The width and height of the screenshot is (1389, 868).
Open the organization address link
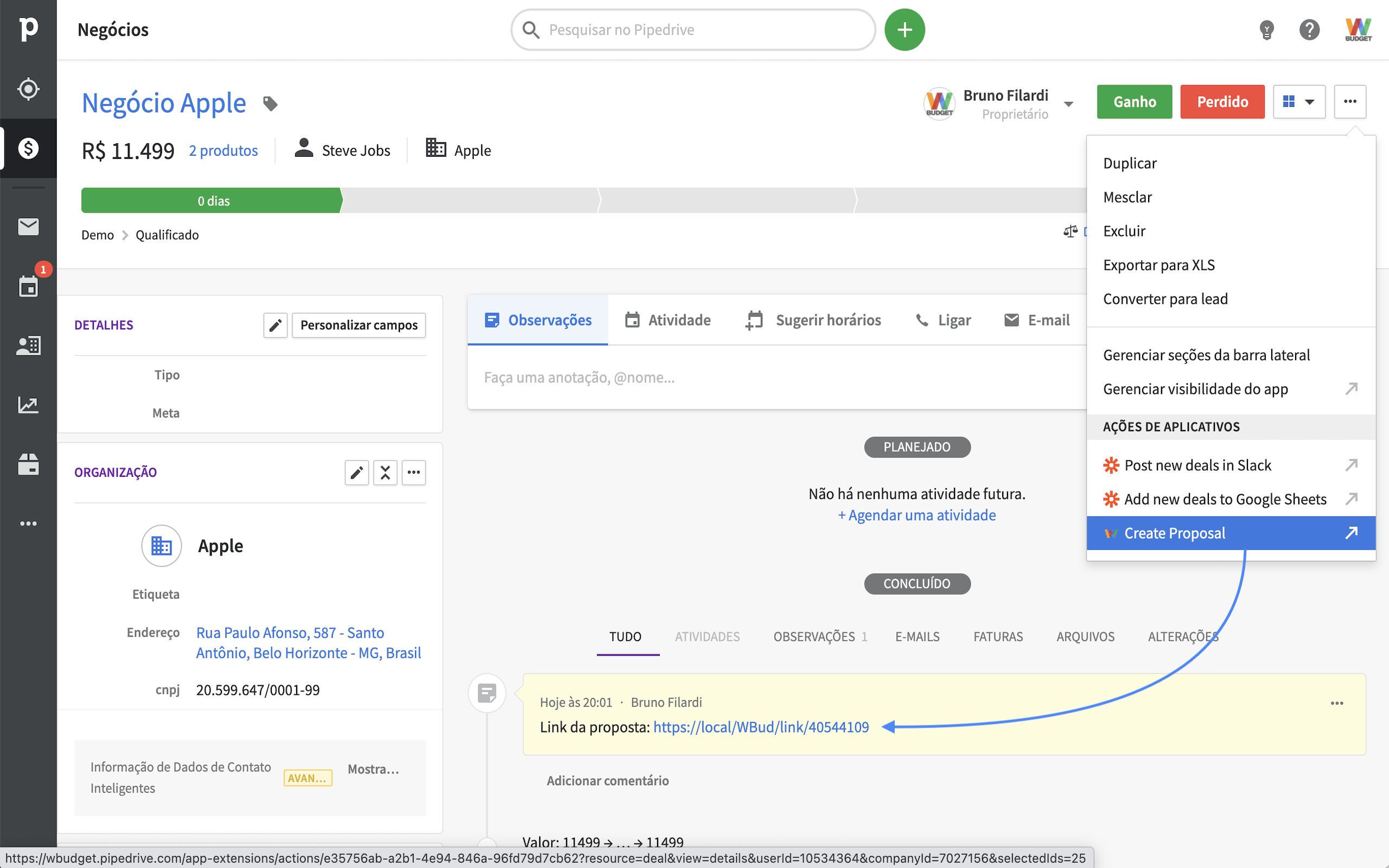[x=309, y=642]
